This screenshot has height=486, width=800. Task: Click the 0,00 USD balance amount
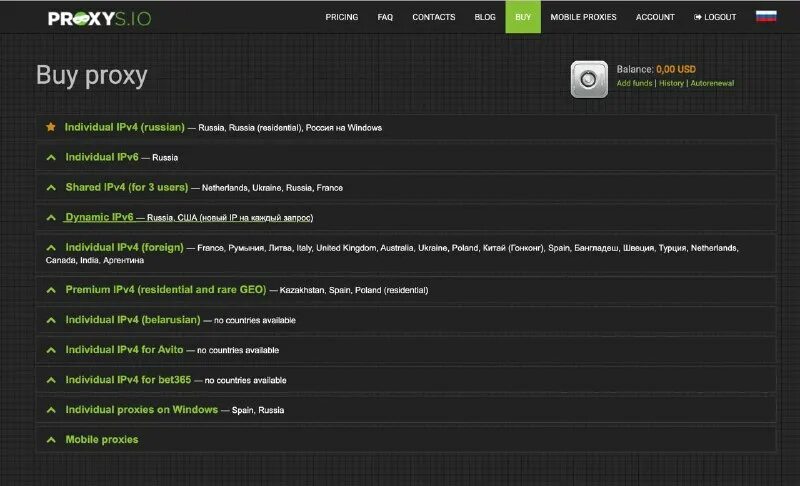click(676, 69)
